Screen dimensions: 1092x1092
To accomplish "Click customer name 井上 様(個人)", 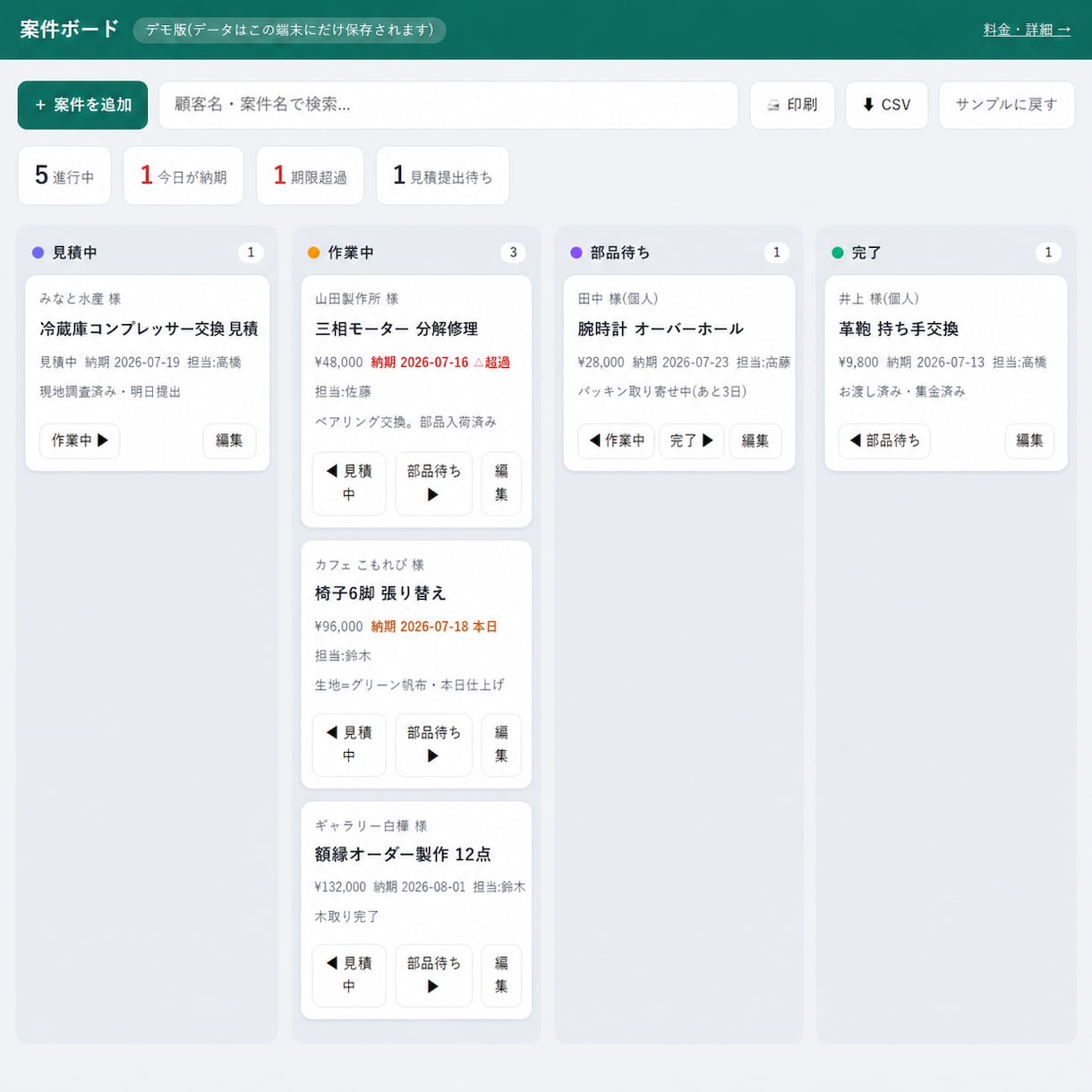I will click(879, 299).
